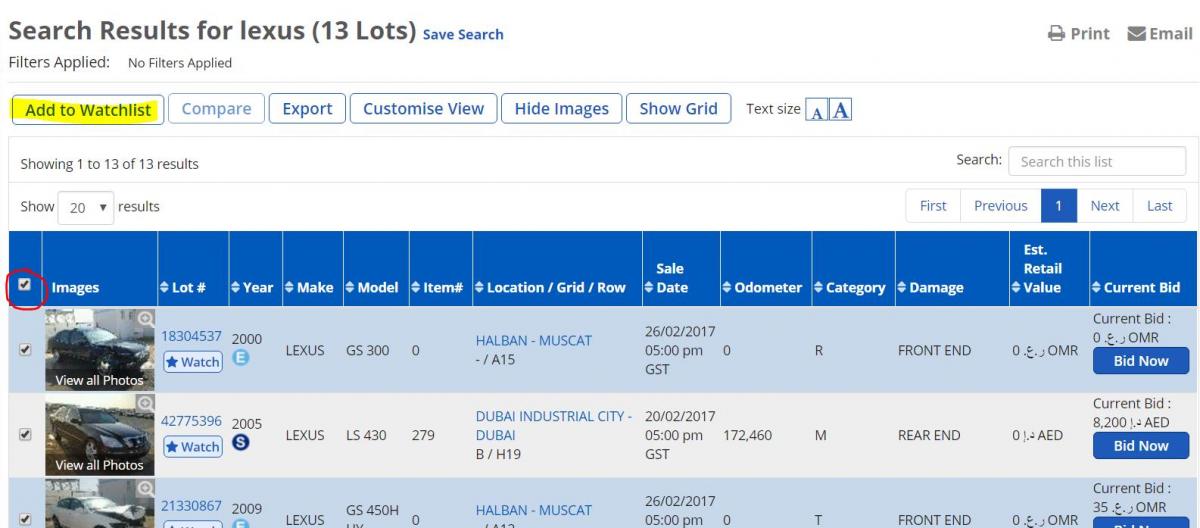Sort by Year column
The image size is (1200, 528).
tap(253, 287)
